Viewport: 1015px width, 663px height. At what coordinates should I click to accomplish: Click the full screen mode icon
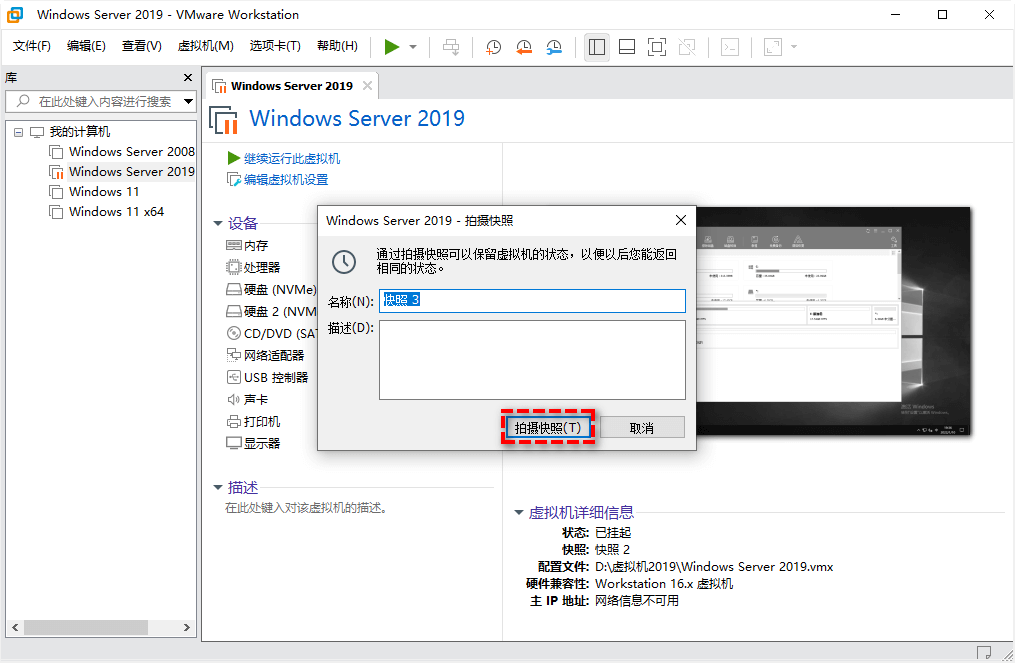(657, 47)
